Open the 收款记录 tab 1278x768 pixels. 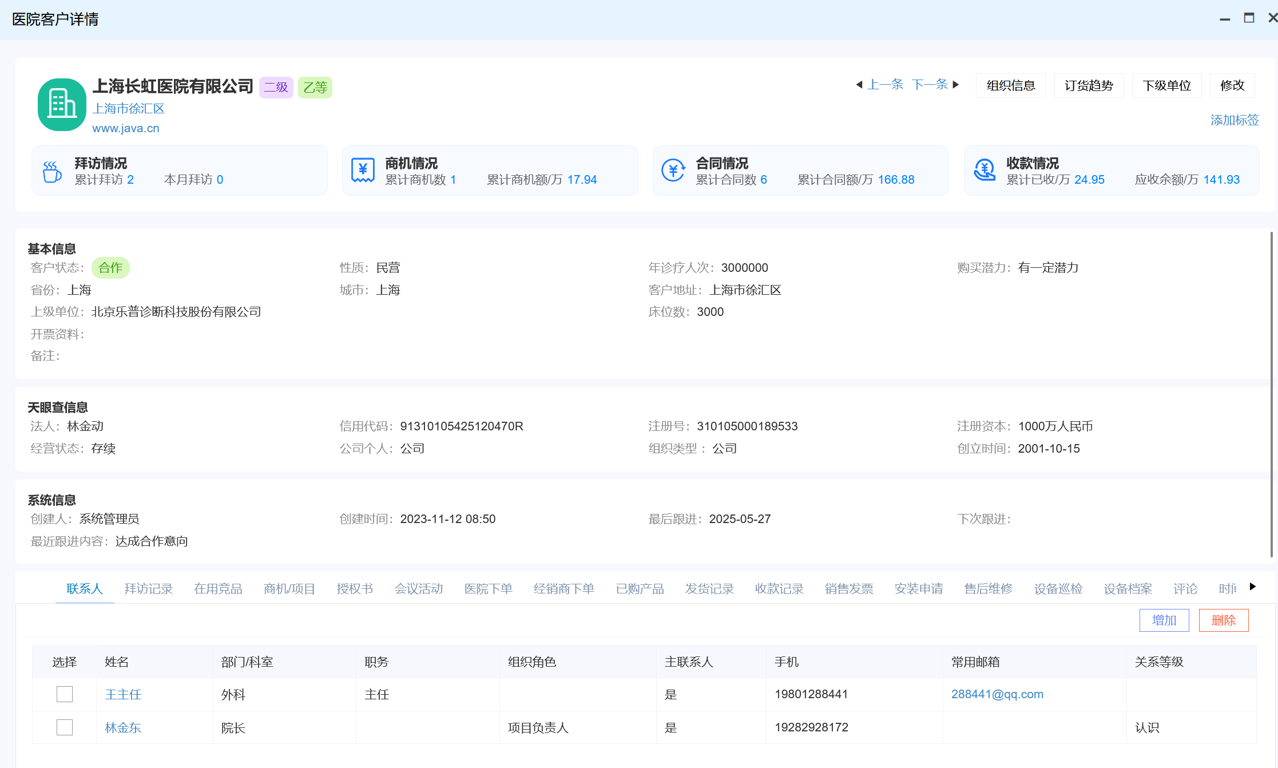[x=779, y=589]
